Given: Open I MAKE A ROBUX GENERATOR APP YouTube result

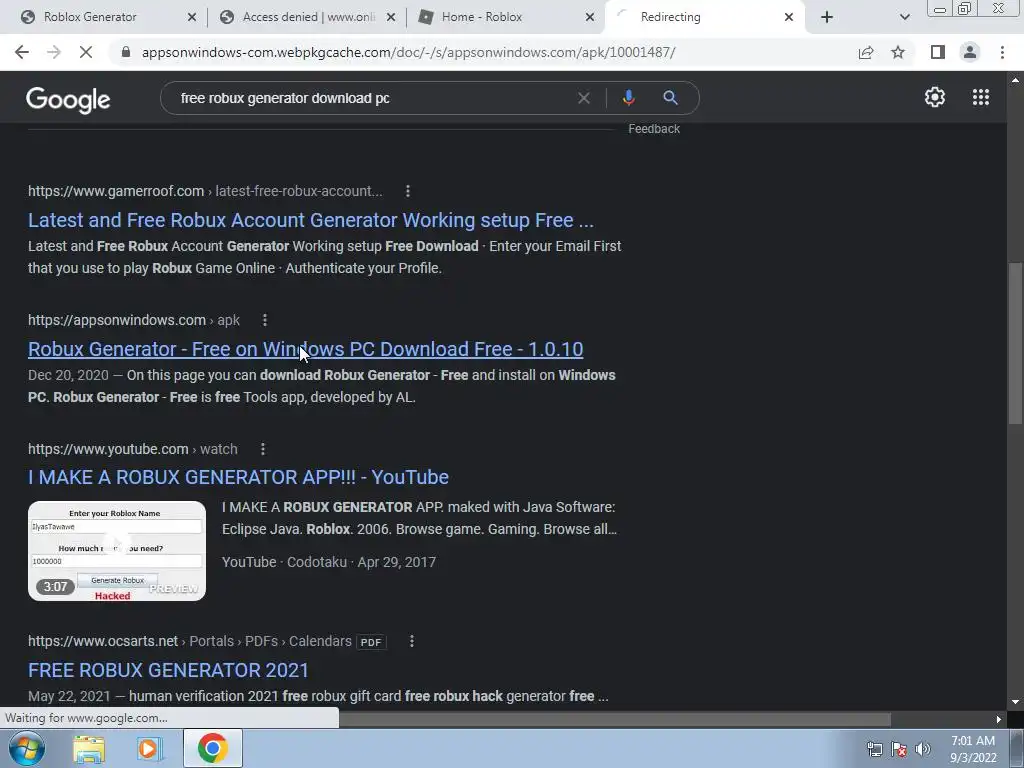Looking at the screenshot, I should pyautogui.click(x=238, y=477).
